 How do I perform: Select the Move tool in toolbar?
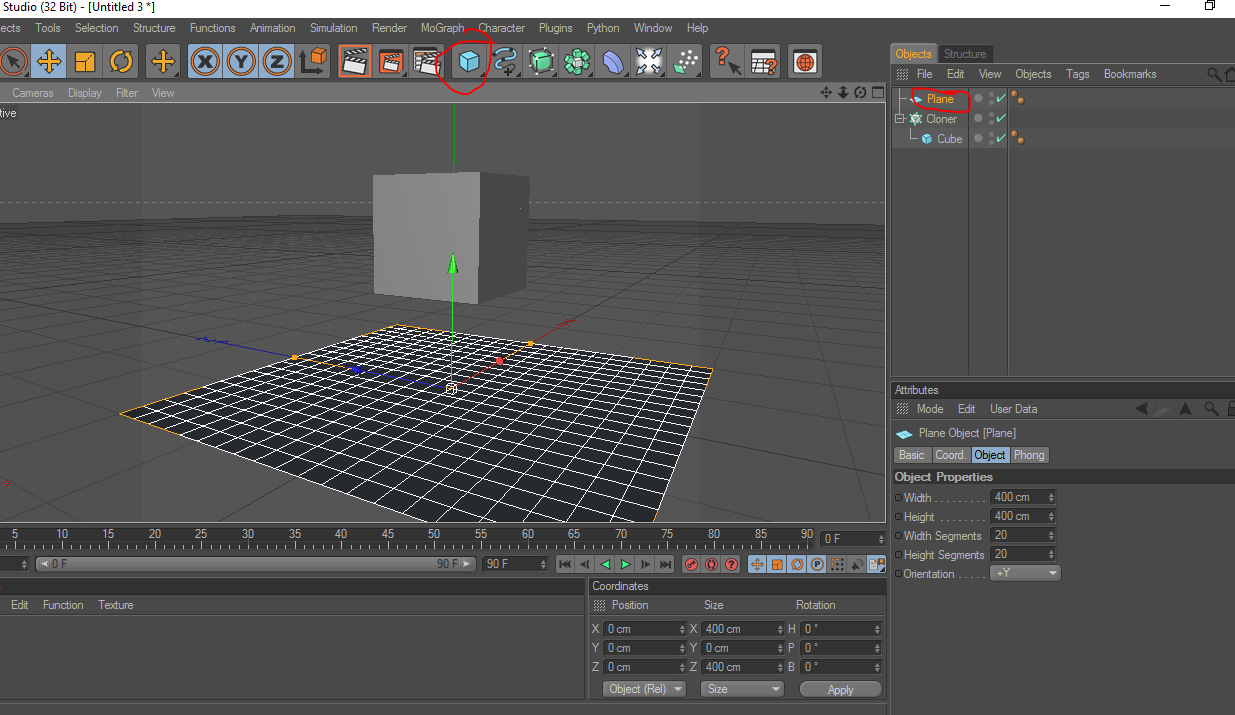point(48,62)
